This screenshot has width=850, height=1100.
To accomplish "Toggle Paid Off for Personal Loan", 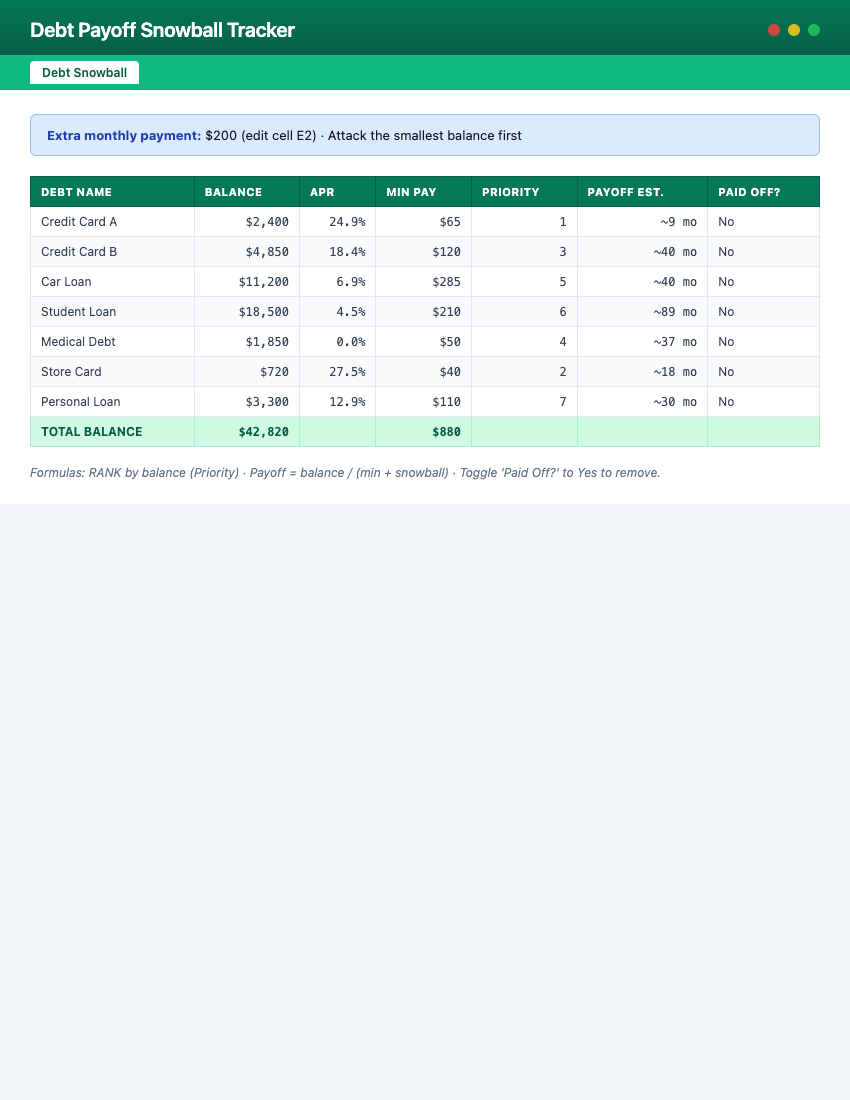I will 764,402.
